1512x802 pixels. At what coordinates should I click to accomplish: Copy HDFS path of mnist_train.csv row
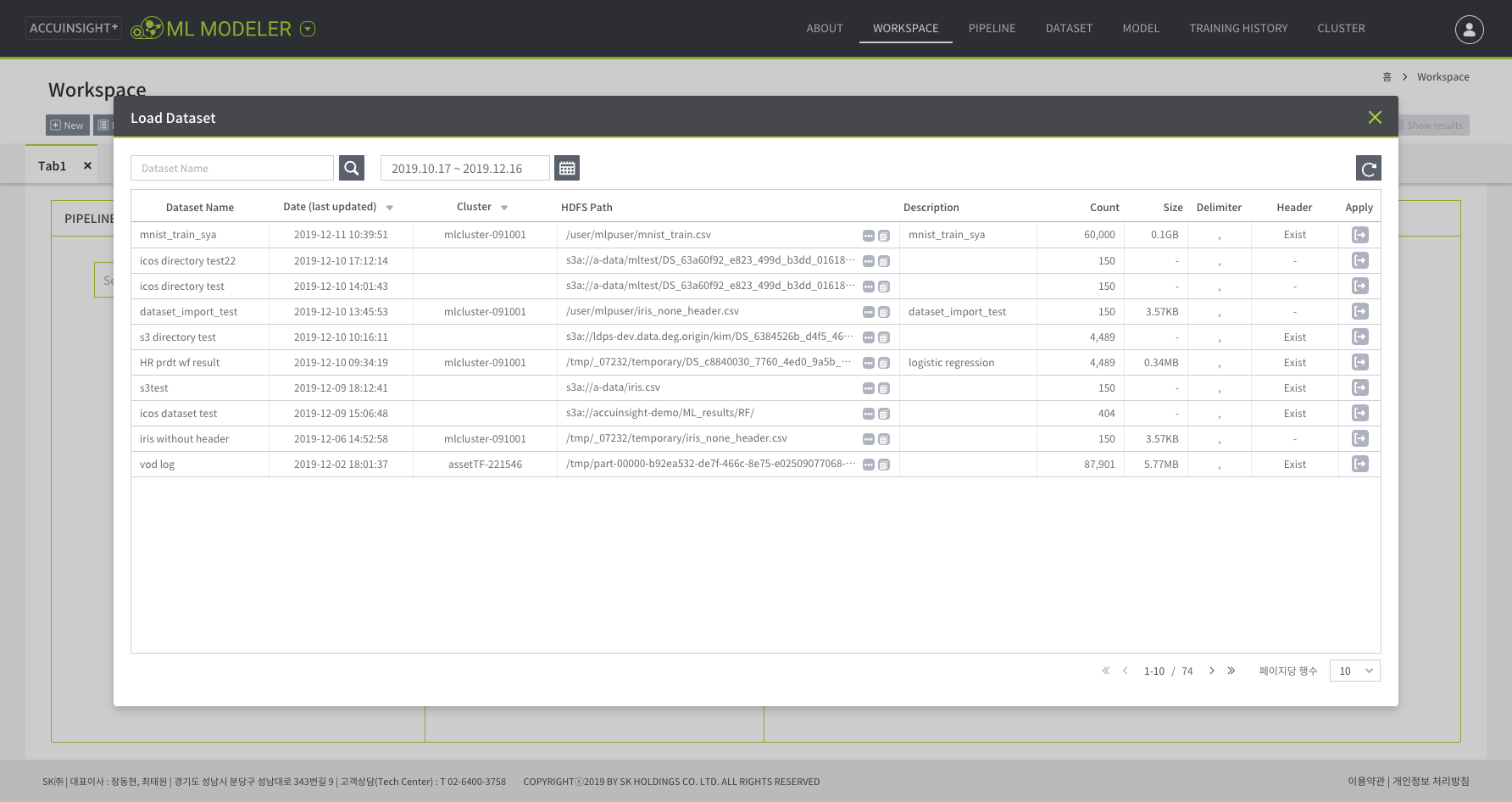[884, 236]
